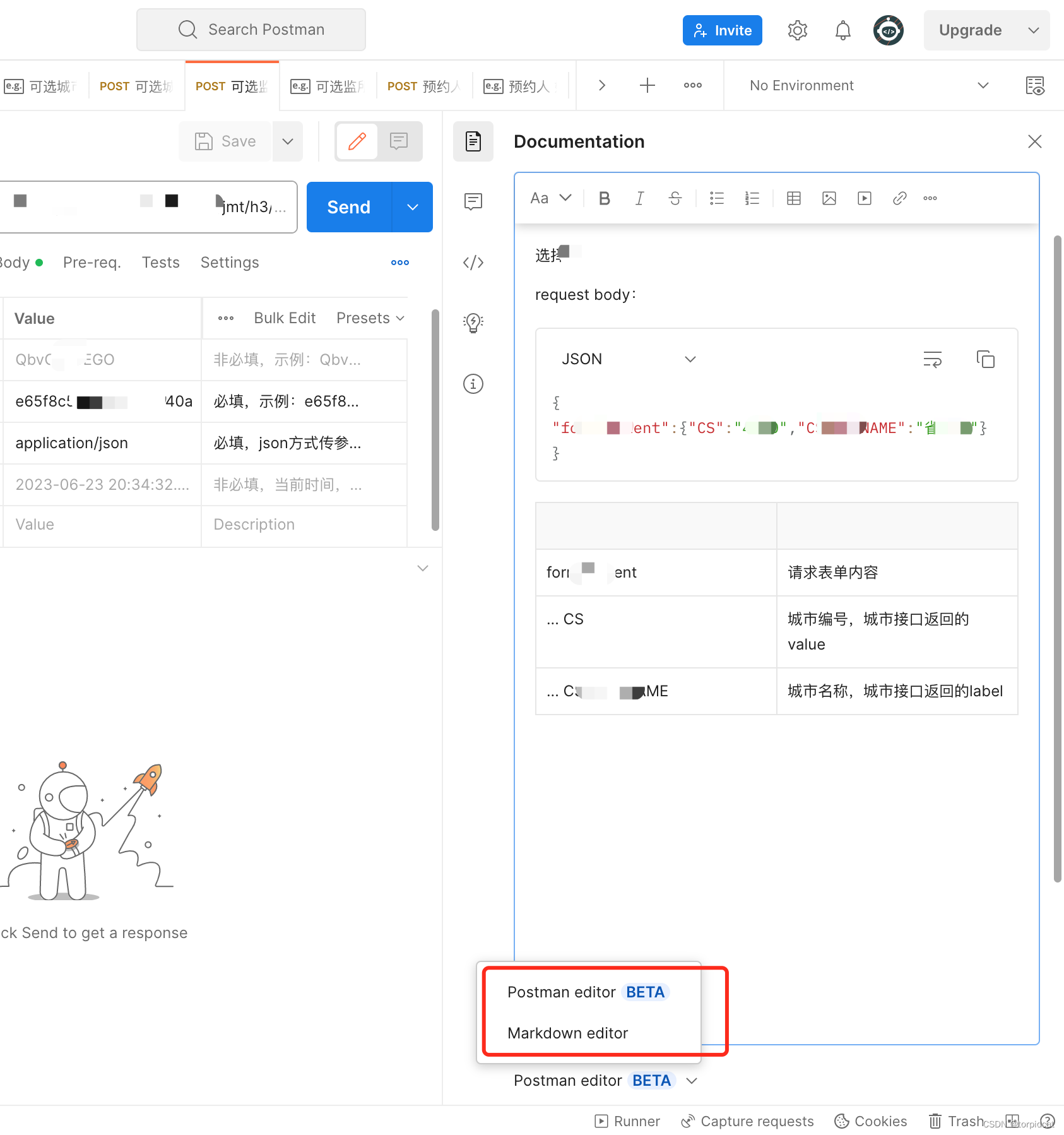This screenshot has height=1135, width=1064.
Task: Open the notifications bell
Action: 842,30
